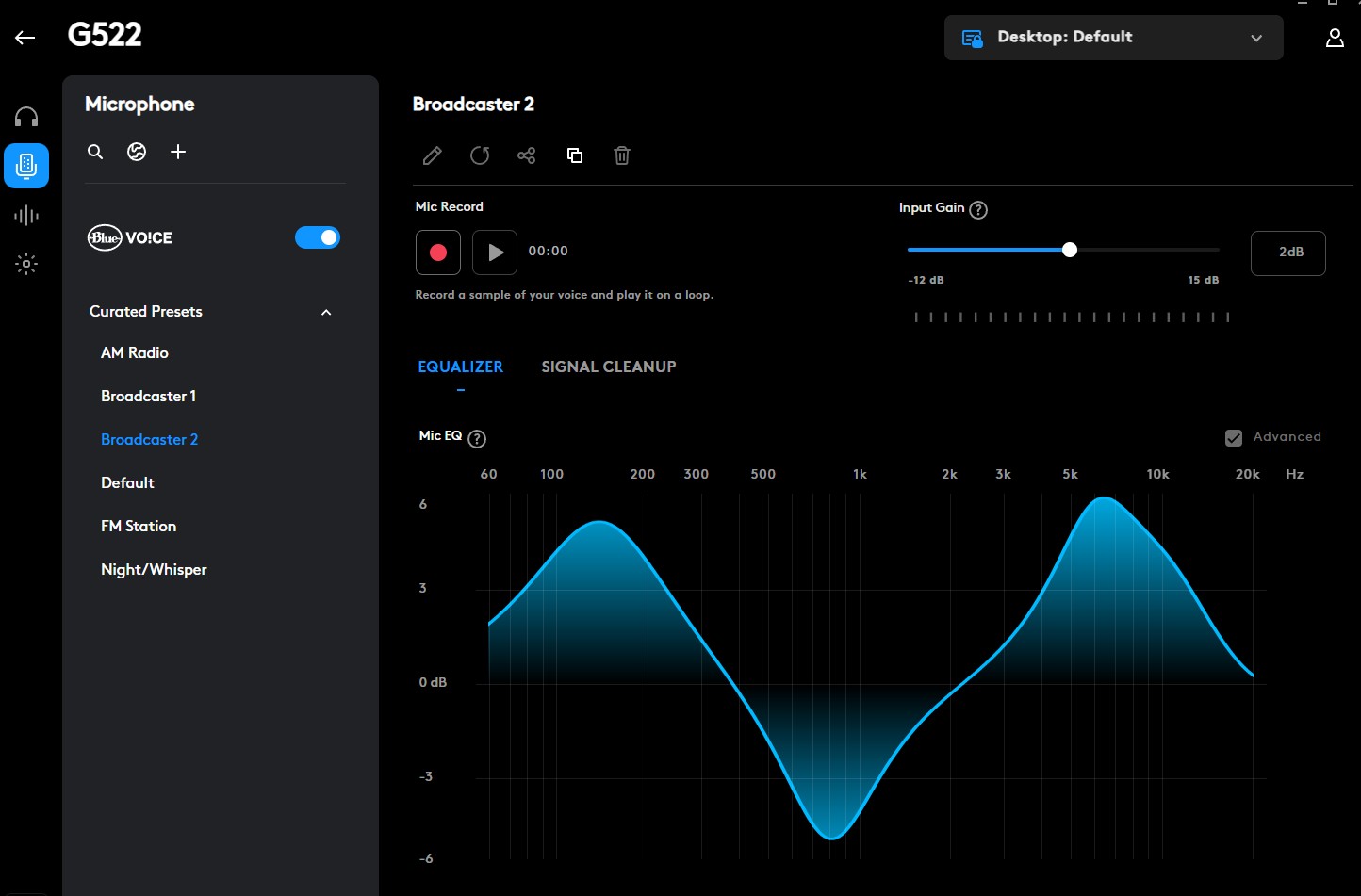Viewport: 1361px width, 896px height.
Task: Click the G522 device title
Action: [x=105, y=35]
